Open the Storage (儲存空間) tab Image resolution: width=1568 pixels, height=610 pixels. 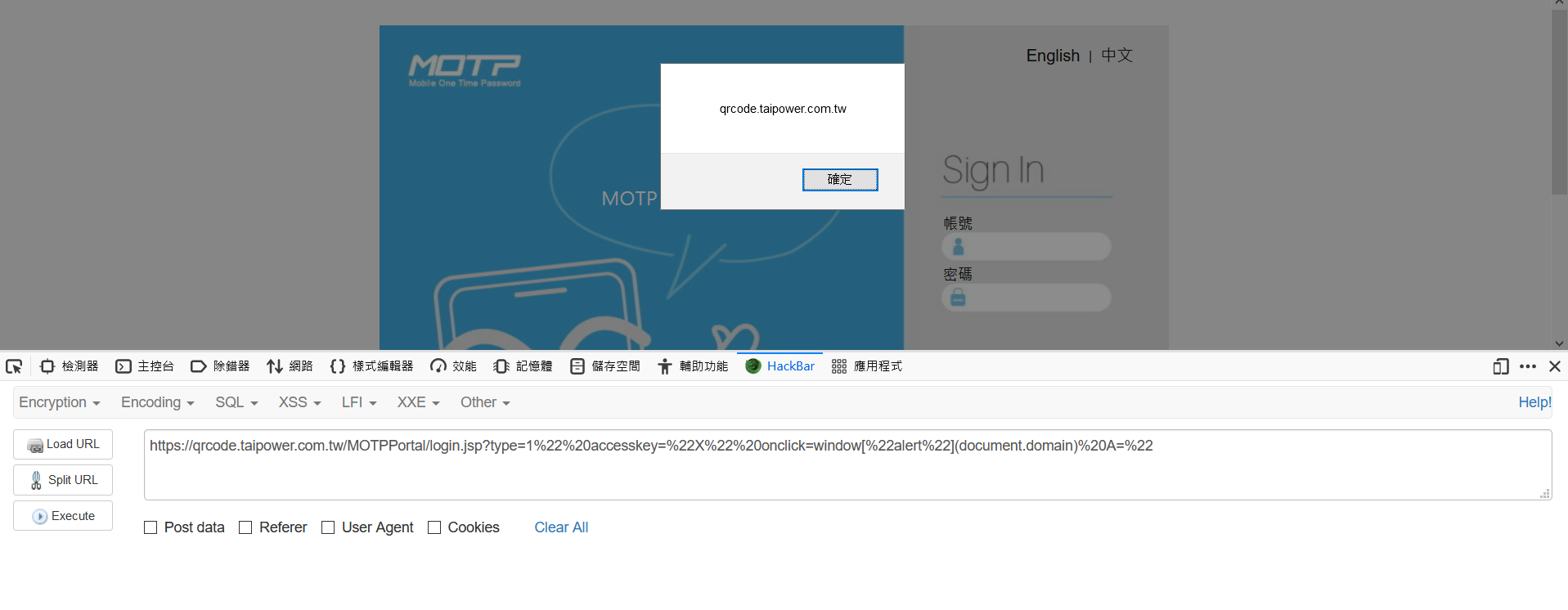pos(604,366)
